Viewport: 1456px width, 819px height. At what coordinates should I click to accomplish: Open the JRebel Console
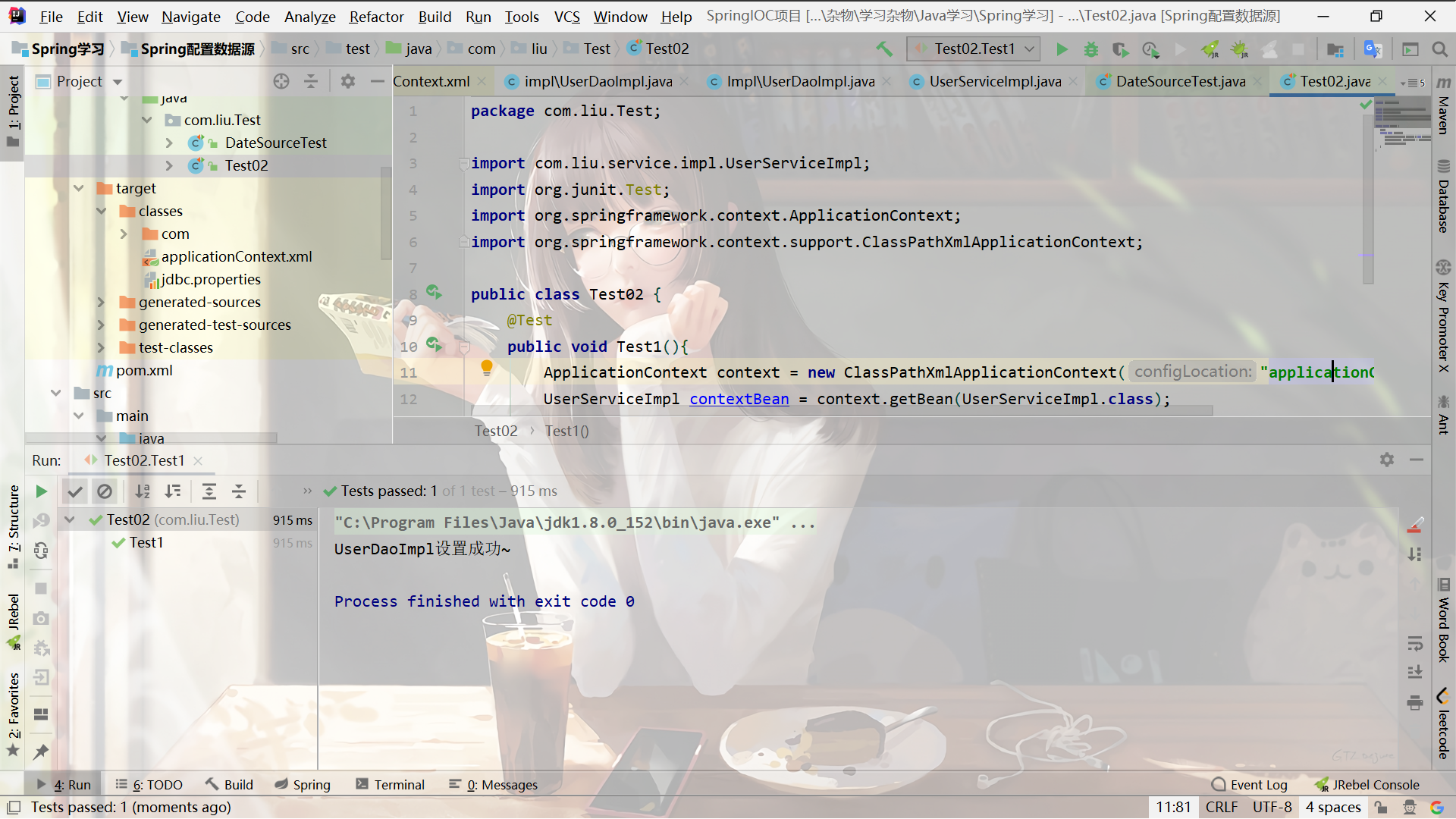point(1367,785)
